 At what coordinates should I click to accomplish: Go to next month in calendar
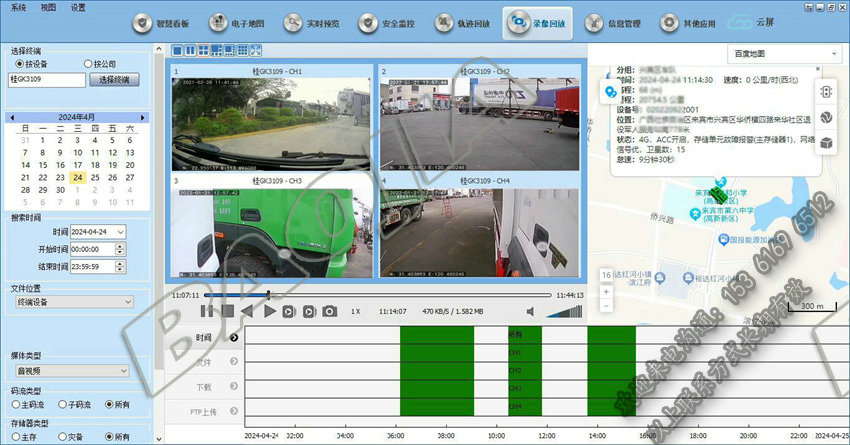click(x=144, y=116)
